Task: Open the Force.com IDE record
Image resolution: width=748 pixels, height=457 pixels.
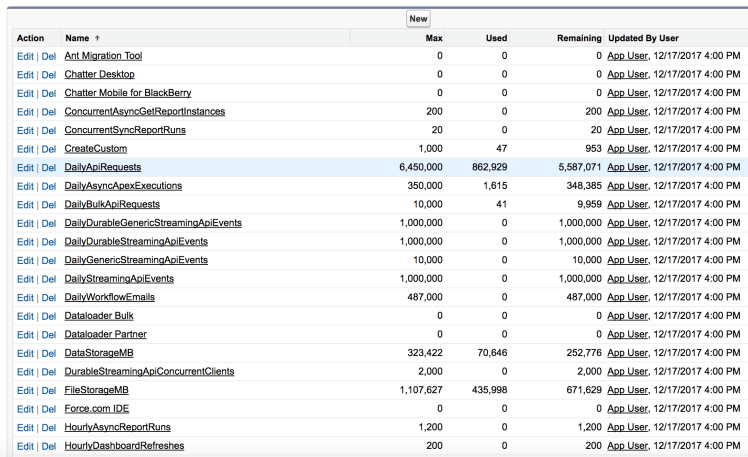Action: pyautogui.click(x=96, y=409)
